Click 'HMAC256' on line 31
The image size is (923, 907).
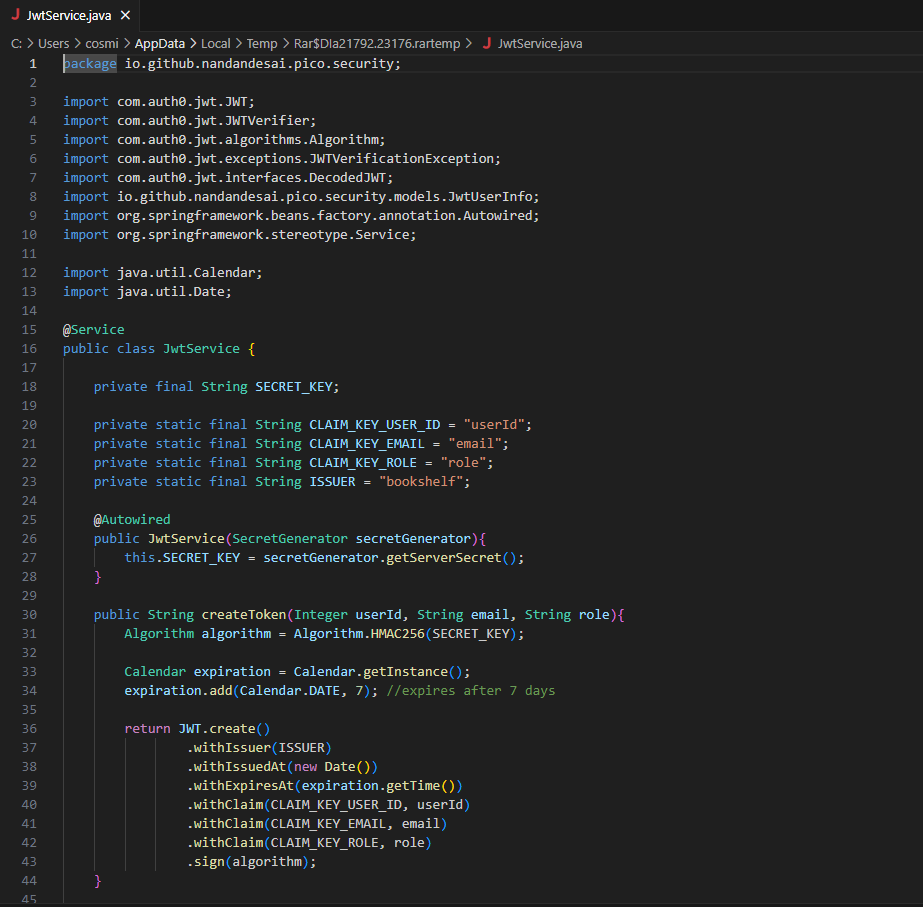pyautogui.click(x=397, y=633)
